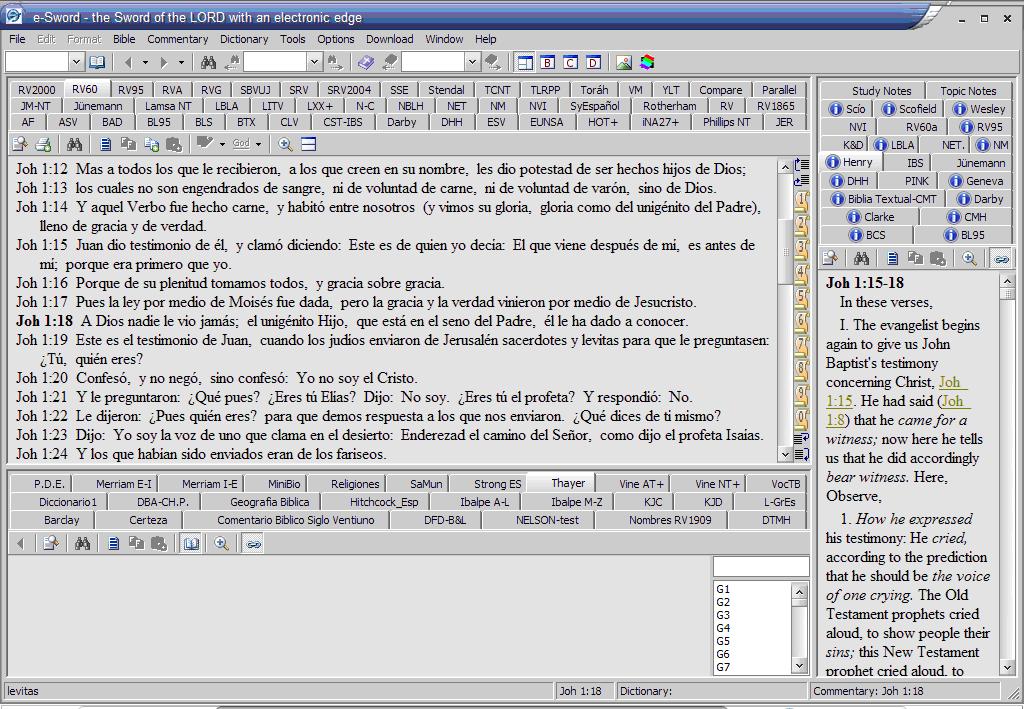Open the graphics viewer picture icon
This screenshot has height=709, width=1024.
(624, 63)
